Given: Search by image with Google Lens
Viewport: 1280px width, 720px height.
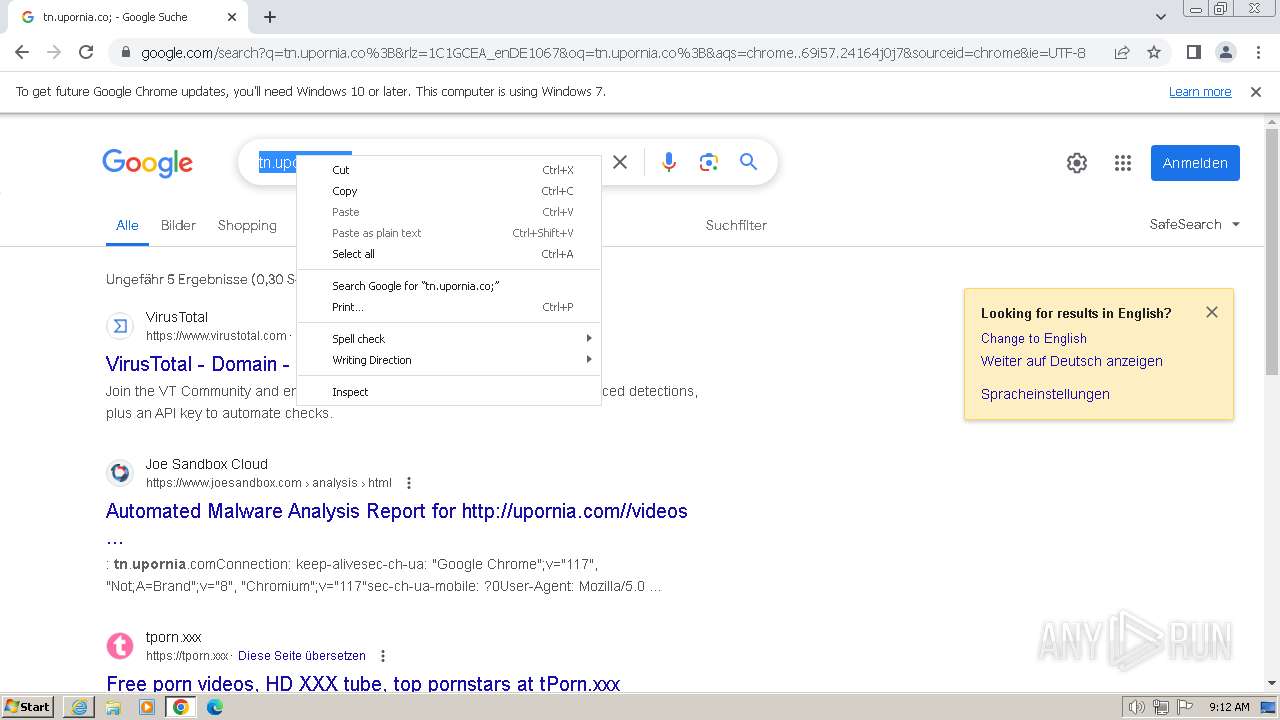Looking at the screenshot, I should pos(709,162).
